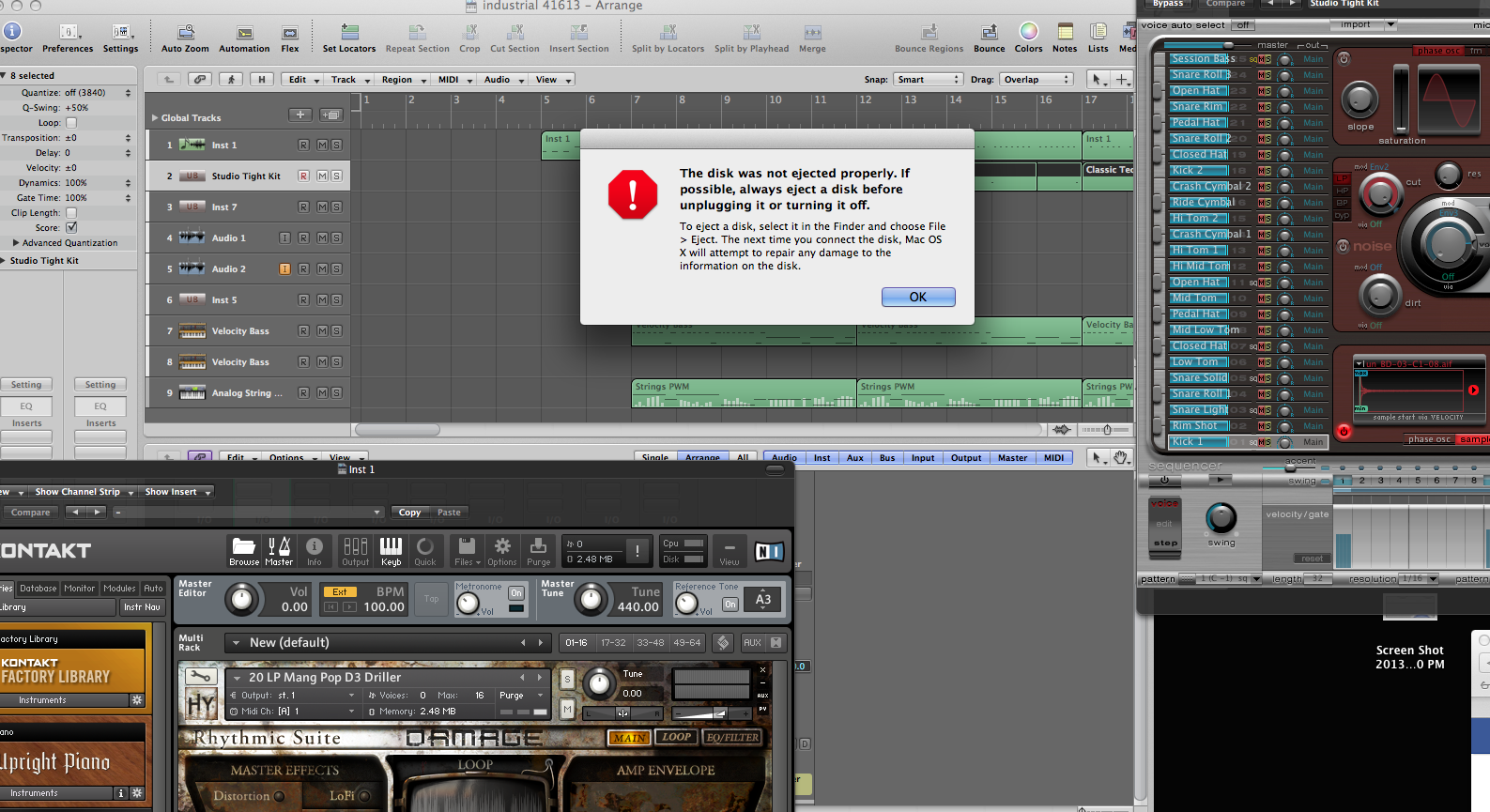The image size is (1490, 812).
Task: Open Kontakt Files menu icon
Action: [467, 551]
